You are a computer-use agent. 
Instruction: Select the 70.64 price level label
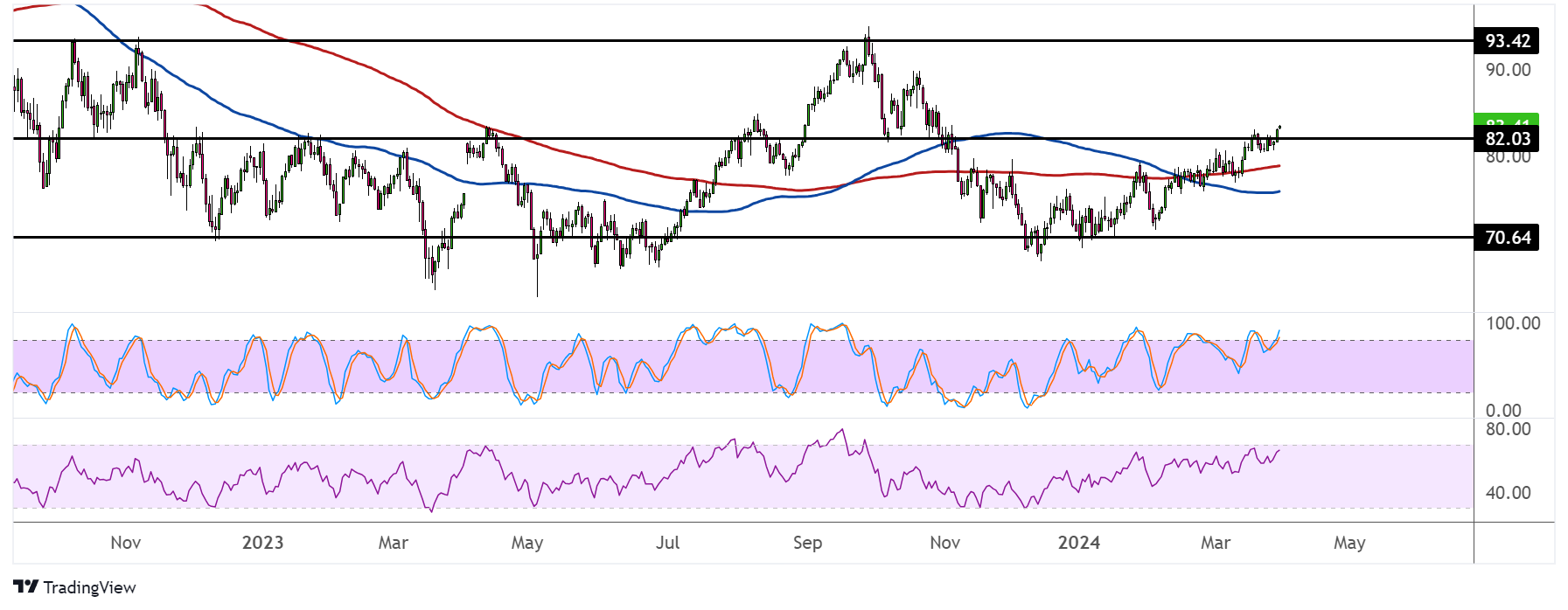click(1507, 238)
